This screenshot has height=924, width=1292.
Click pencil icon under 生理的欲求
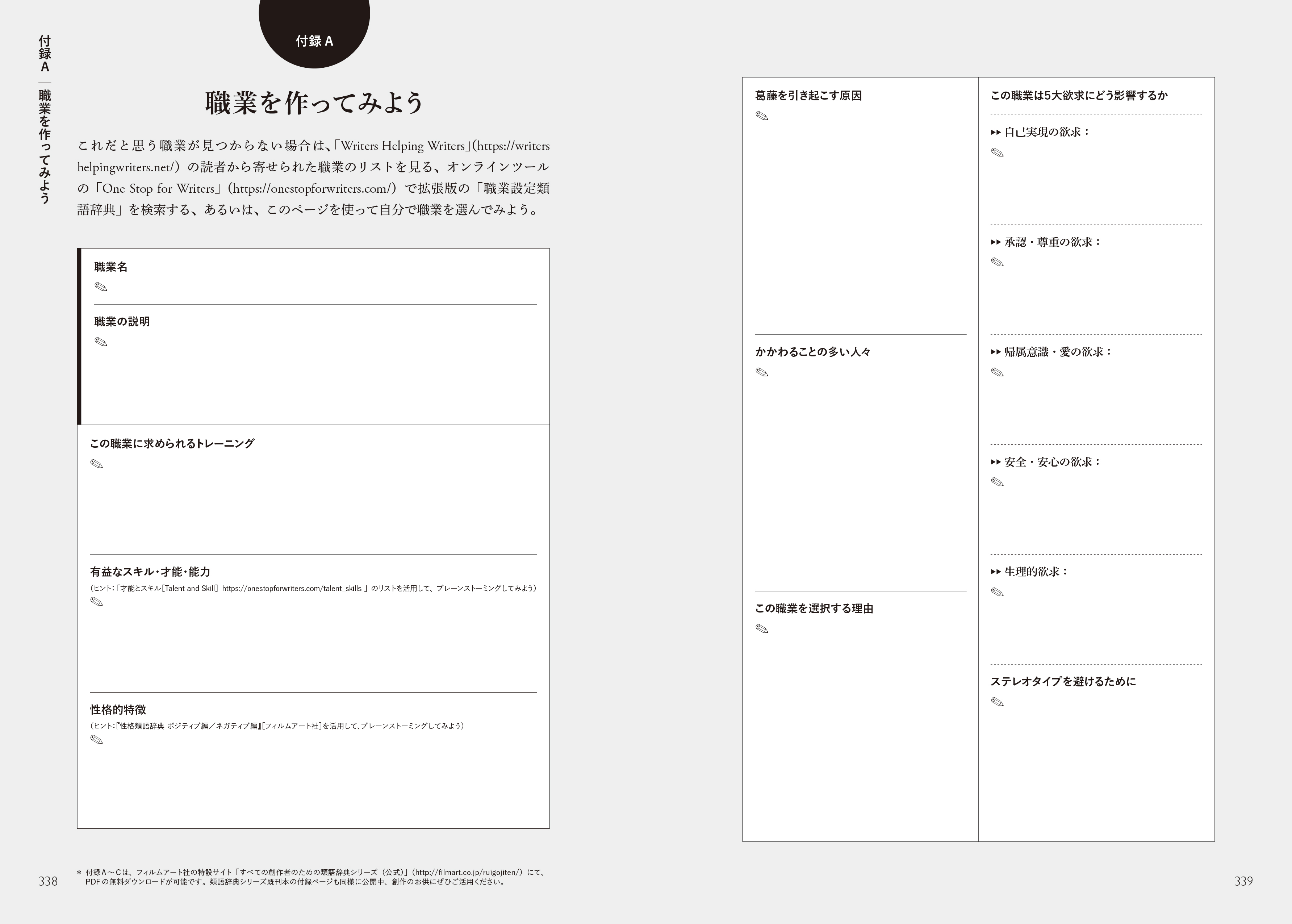click(x=997, y=592)
